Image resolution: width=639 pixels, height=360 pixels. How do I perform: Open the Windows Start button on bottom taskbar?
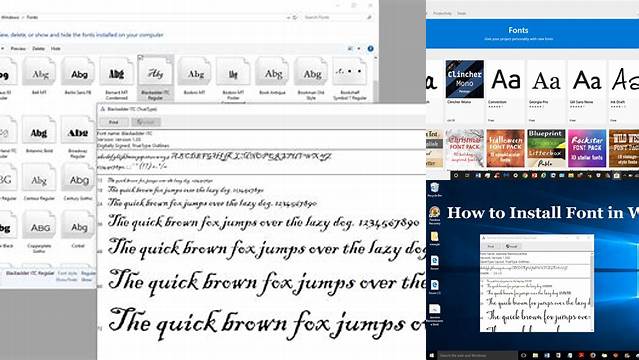[432, 356]
